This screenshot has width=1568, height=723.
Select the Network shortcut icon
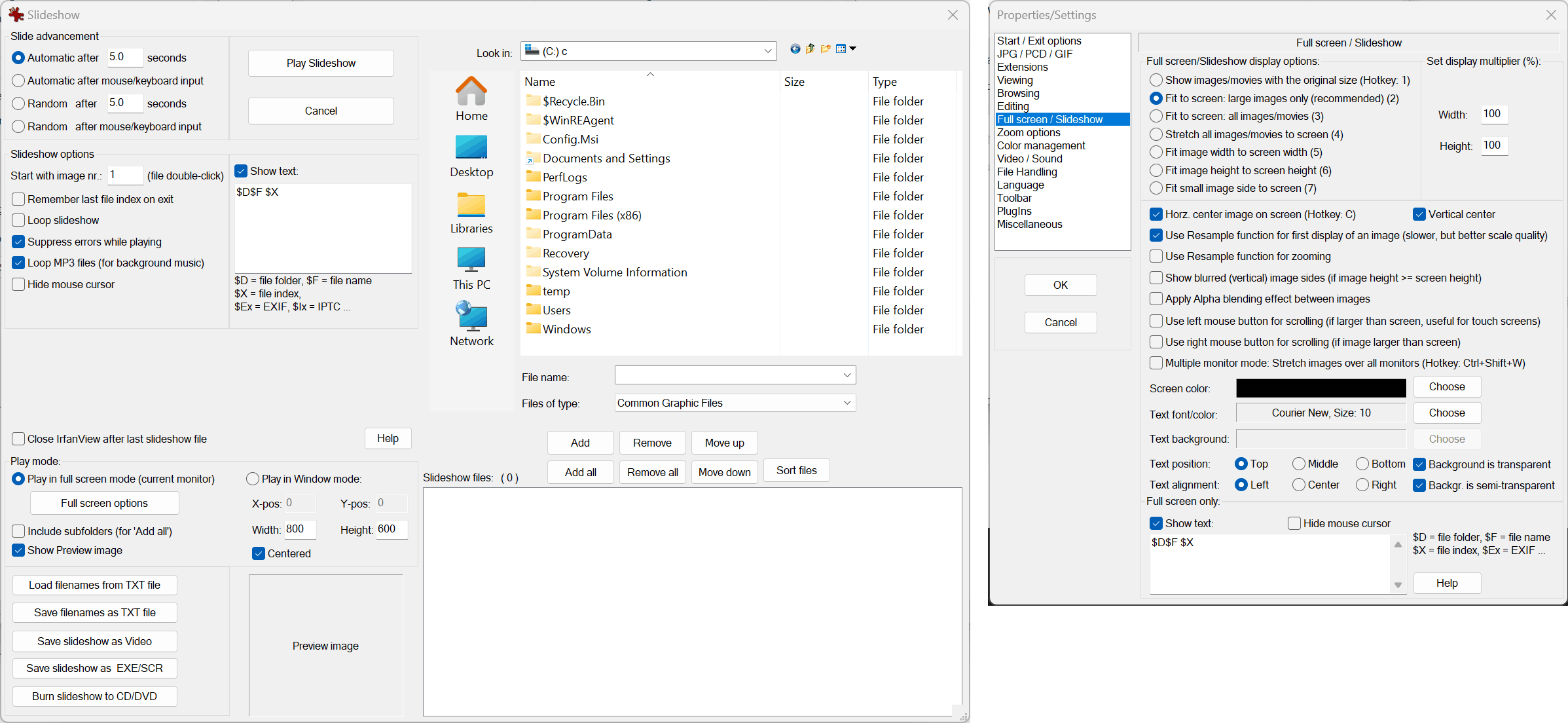pyautogui.click(x=471, y=324)
